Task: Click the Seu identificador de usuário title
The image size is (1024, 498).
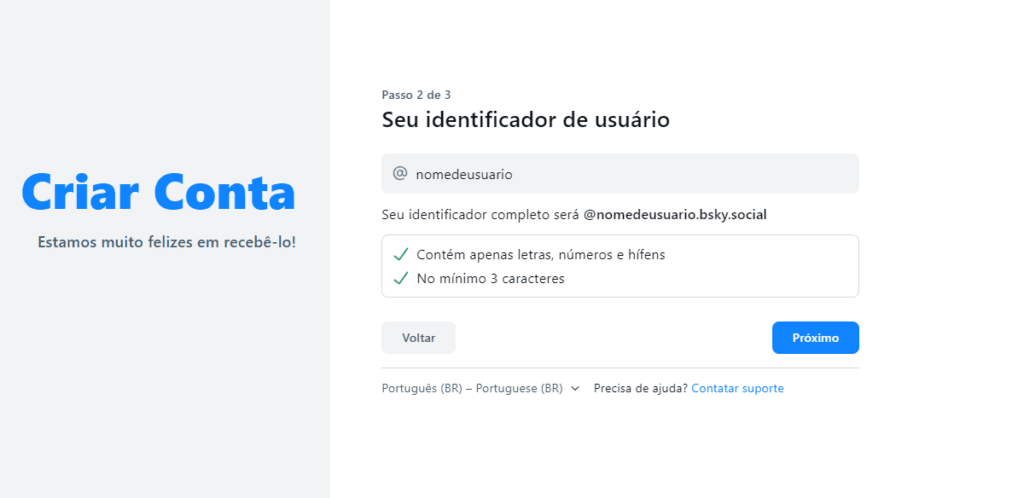Action: point(525,120)
